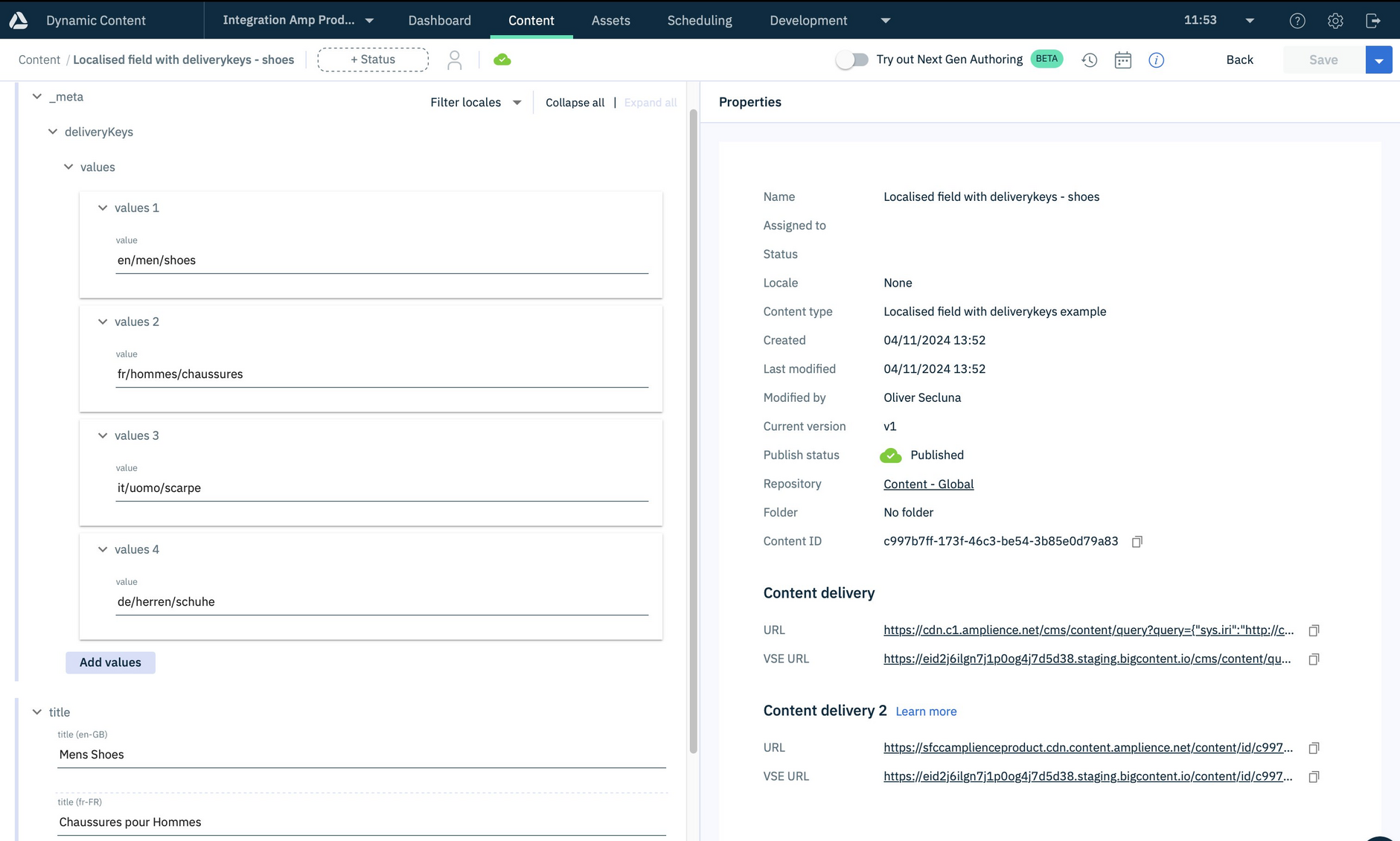Click the Back button

[x=1239, y=60]
